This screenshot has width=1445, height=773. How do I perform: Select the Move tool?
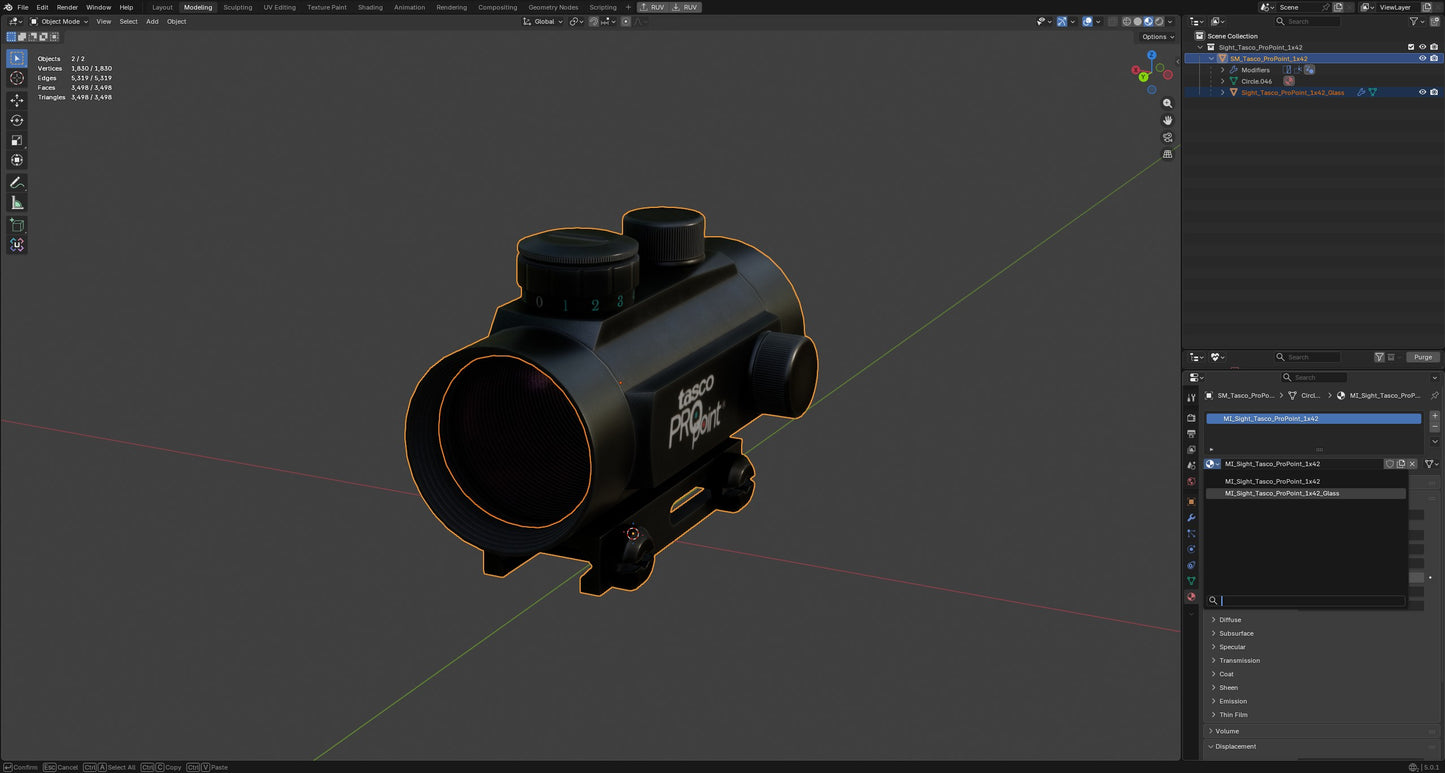click(17, 100)
